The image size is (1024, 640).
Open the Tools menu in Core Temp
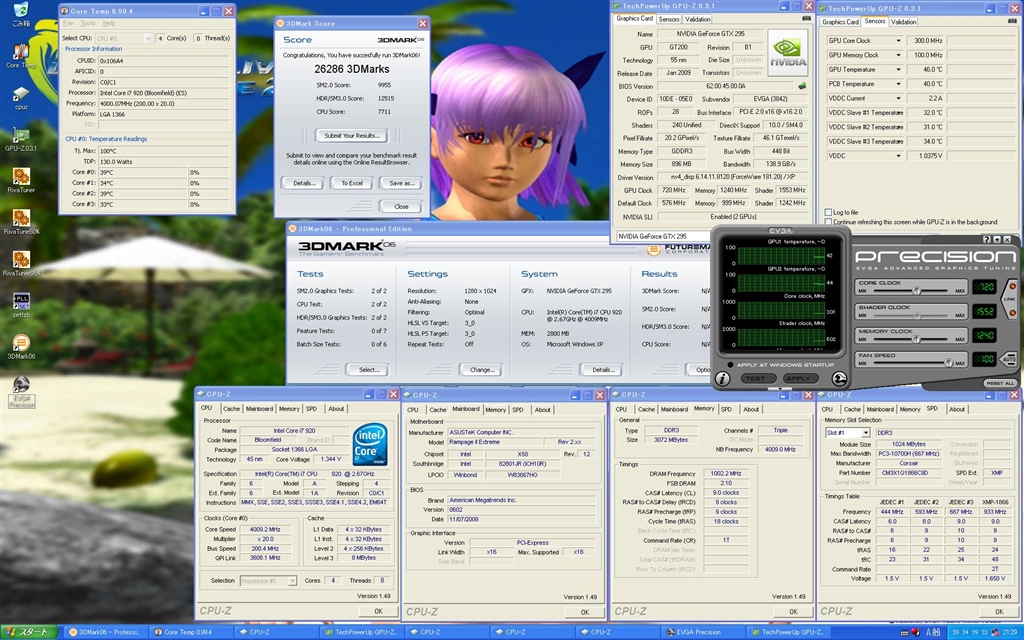click(87, 23)
